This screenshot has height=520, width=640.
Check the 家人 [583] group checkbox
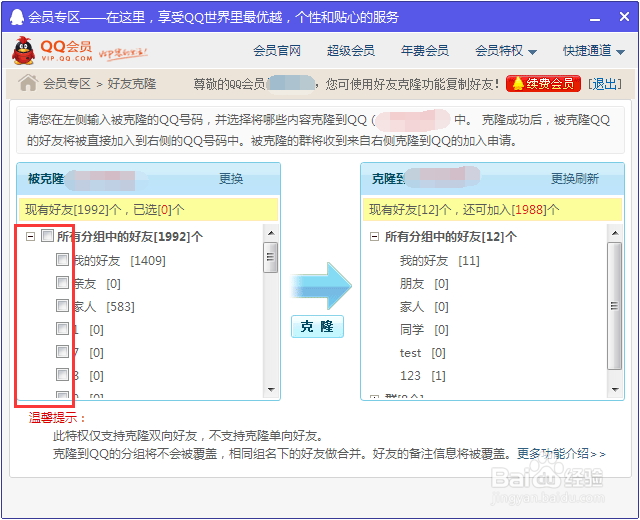(x=62, y=305)
